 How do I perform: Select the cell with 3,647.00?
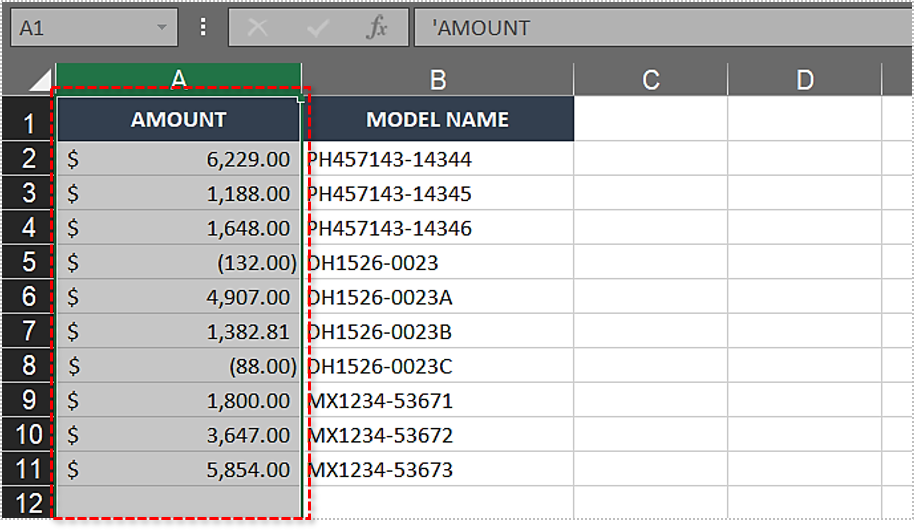pos(178,434)
